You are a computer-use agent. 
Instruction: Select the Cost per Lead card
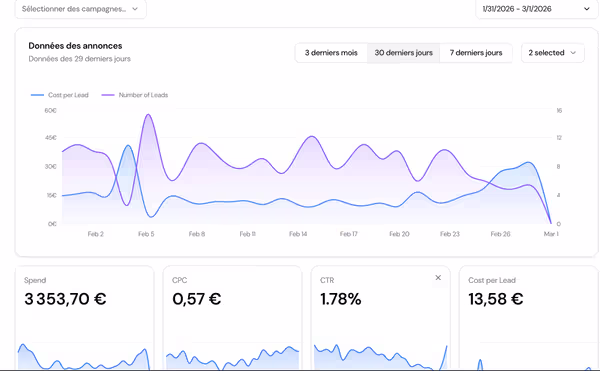pyautogui.click(x=528, y=318)
